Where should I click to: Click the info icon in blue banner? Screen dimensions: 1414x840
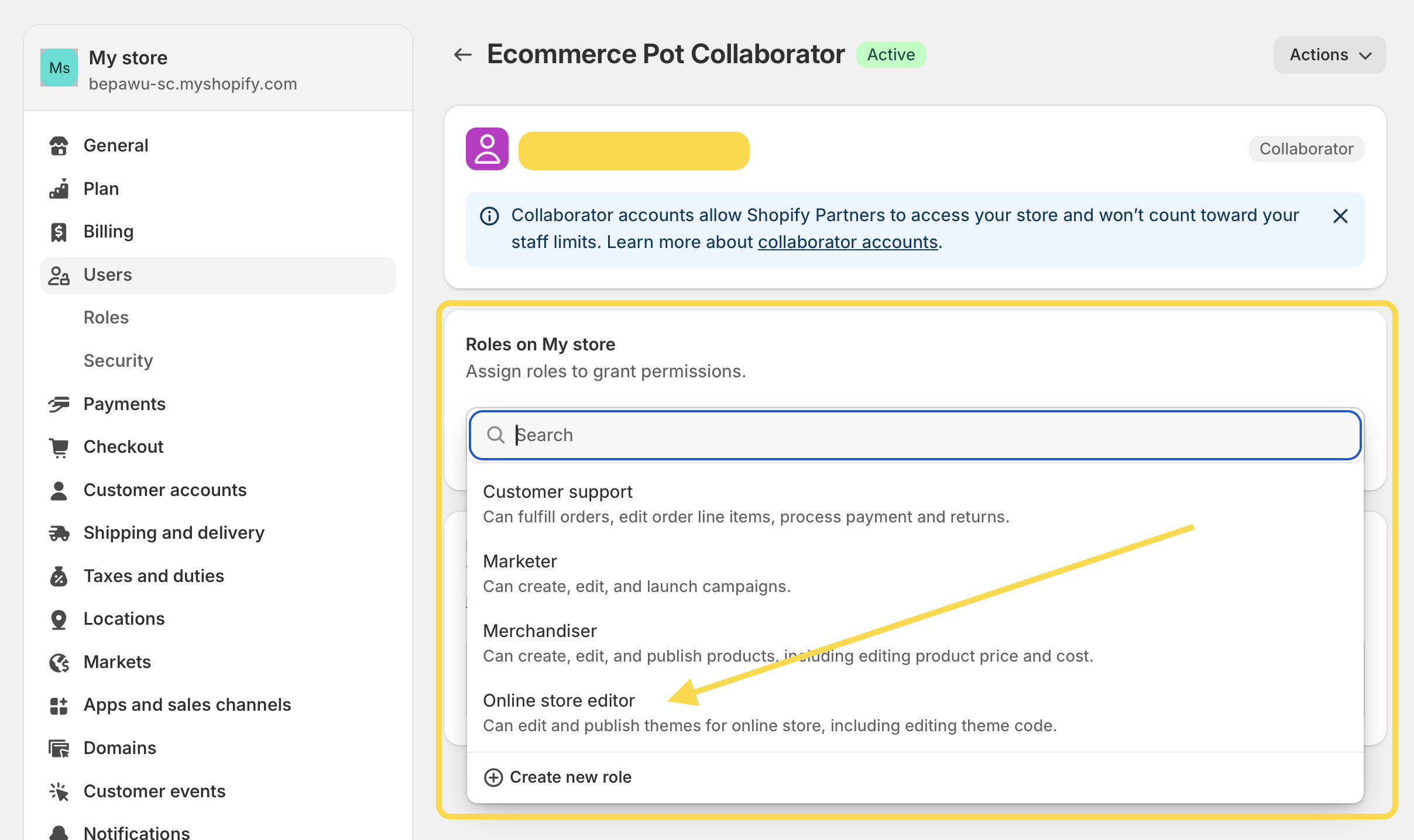coord(489,216)
